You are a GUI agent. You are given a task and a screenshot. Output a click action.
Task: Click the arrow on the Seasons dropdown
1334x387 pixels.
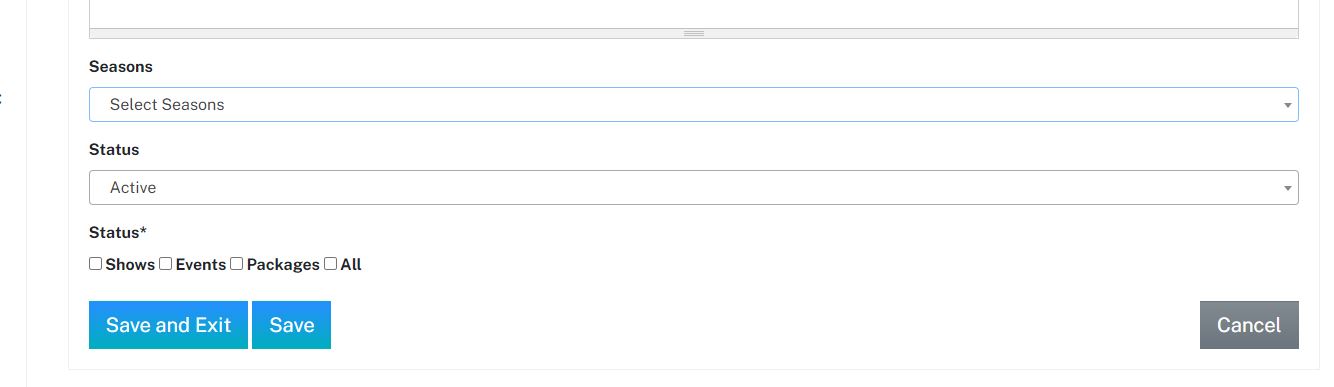(x=1287, y=105)
